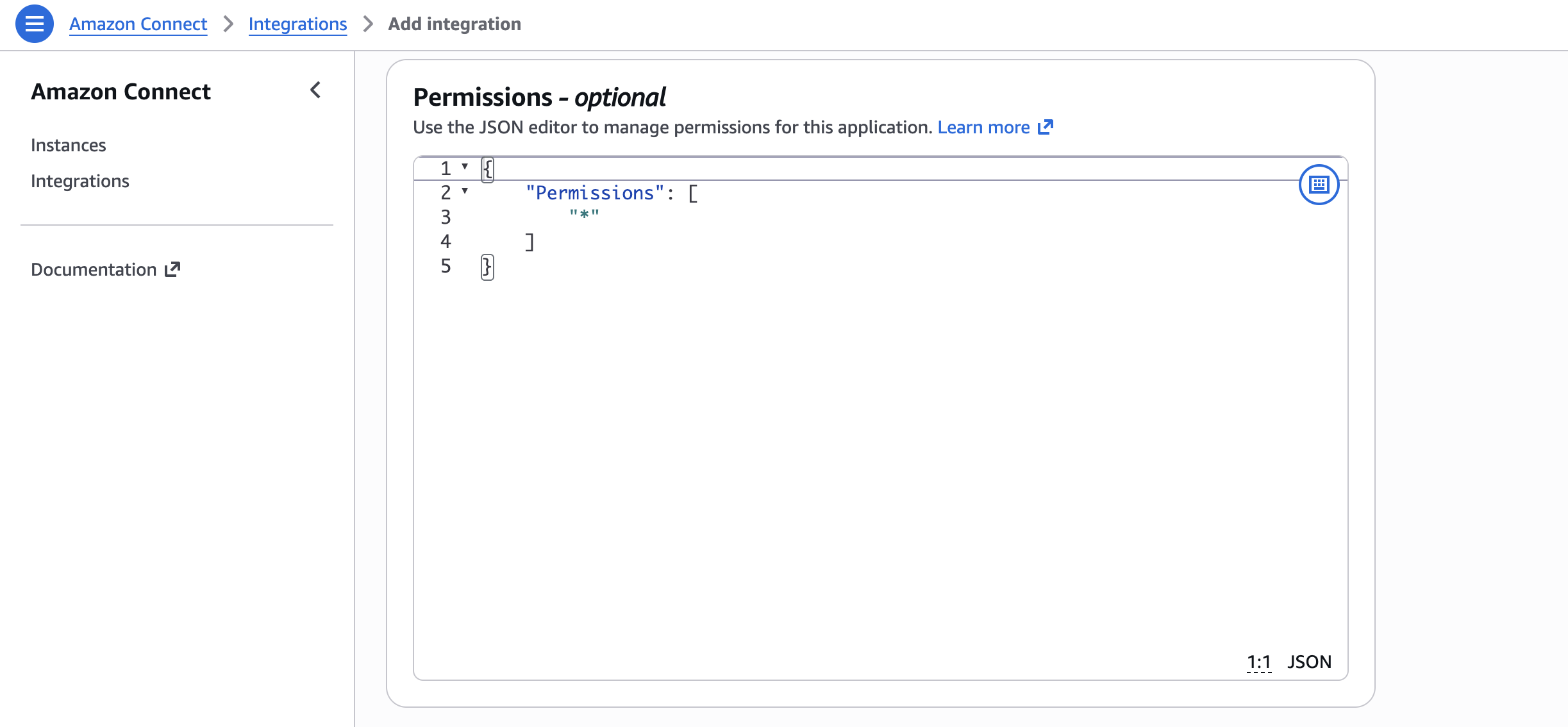Click the closing square bracket on line 4
Viewport: 1568px width, 727px height.
530,242
